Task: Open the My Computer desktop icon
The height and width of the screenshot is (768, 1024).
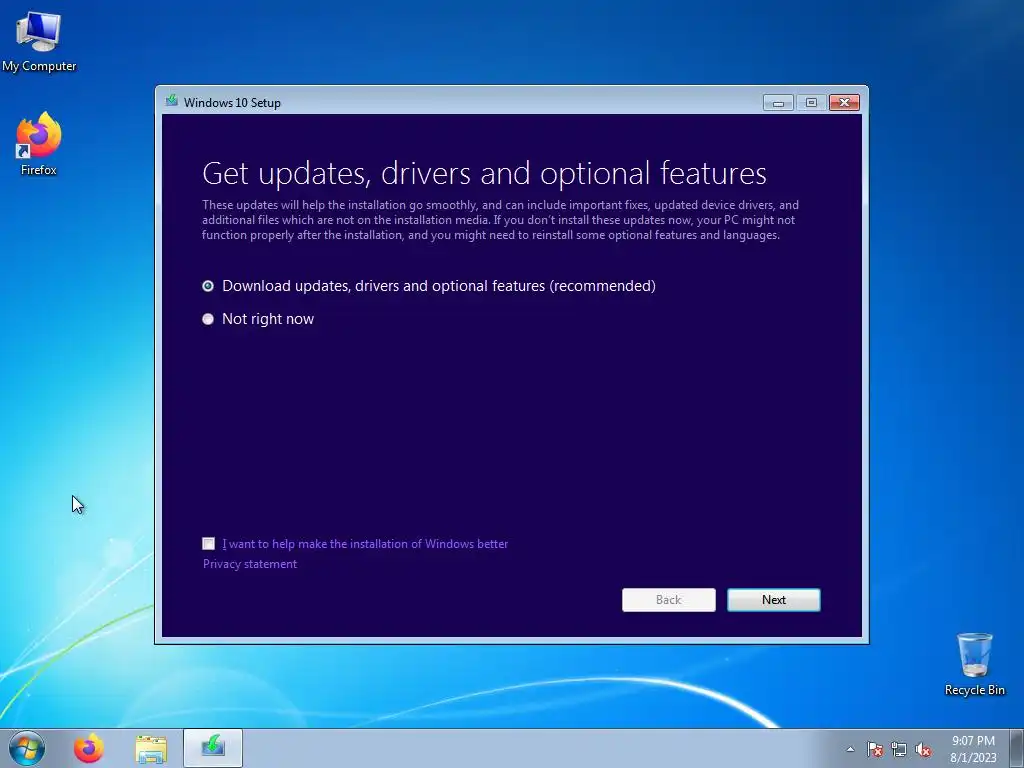Action: [x=39, y=40]
